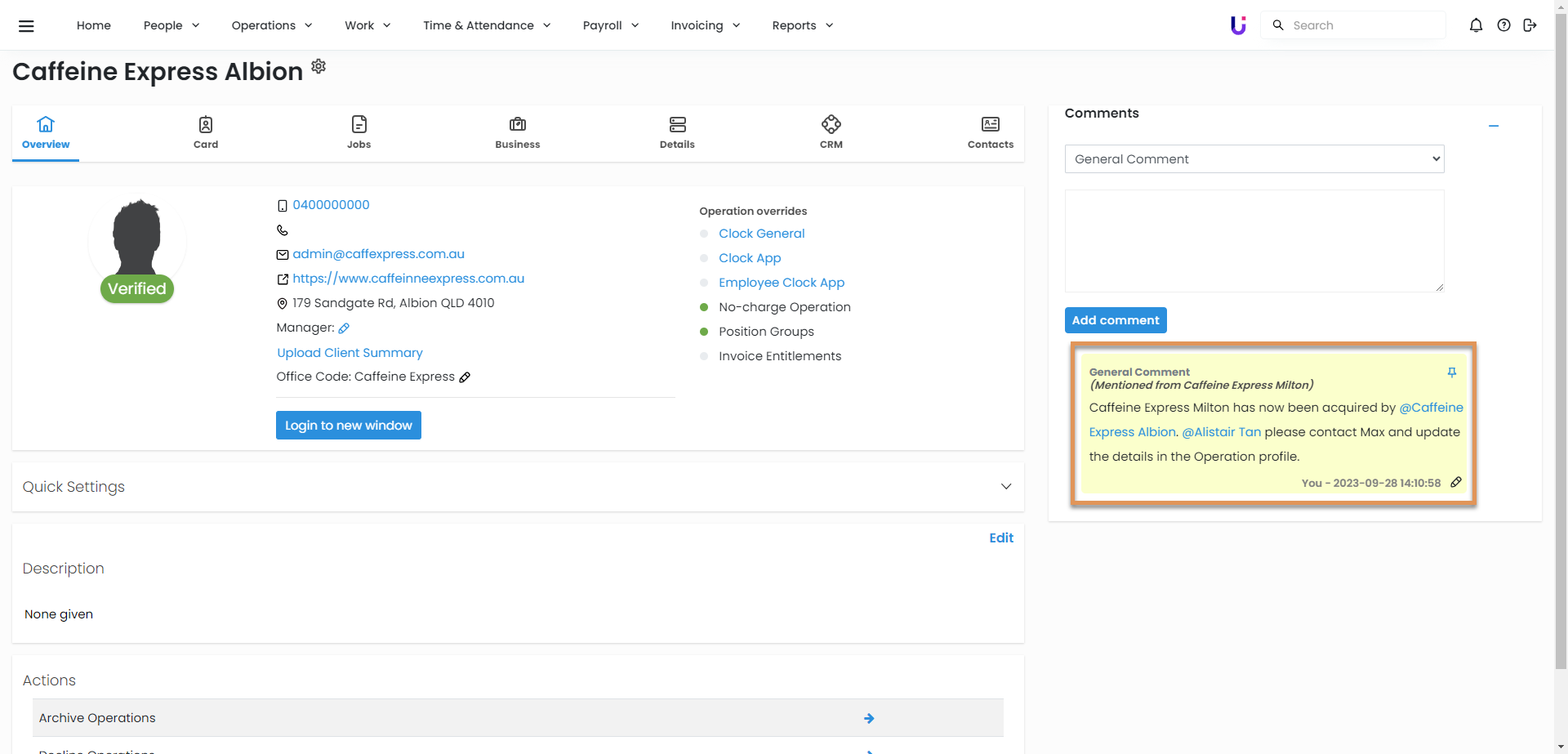Click the logout icon in header
Viewport: 1568px width, 754px height.
pos(1530,25)
